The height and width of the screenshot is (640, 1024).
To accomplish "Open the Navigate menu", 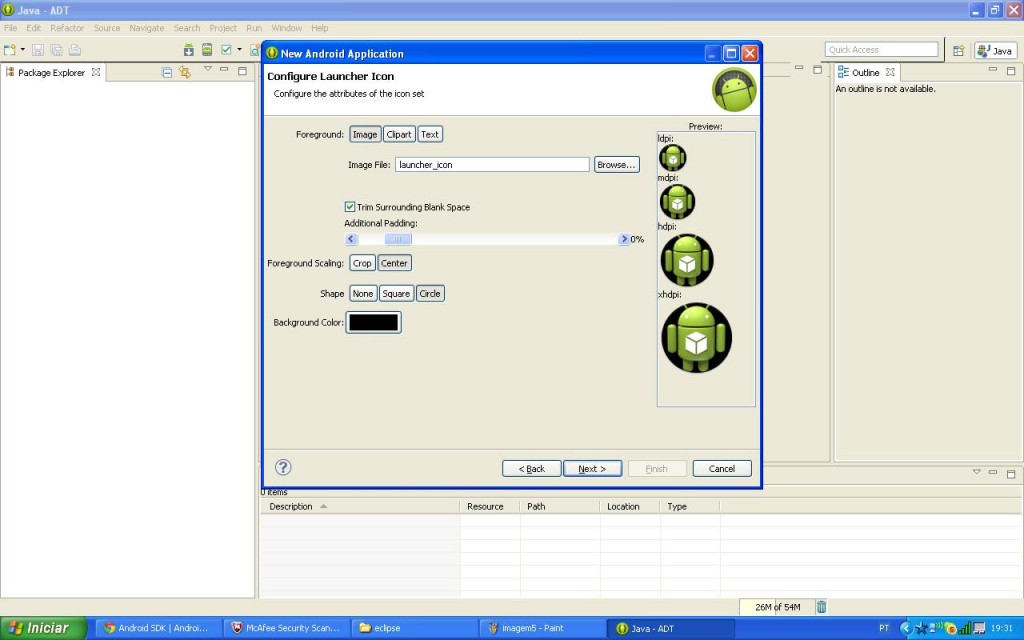I will [147, 28].
